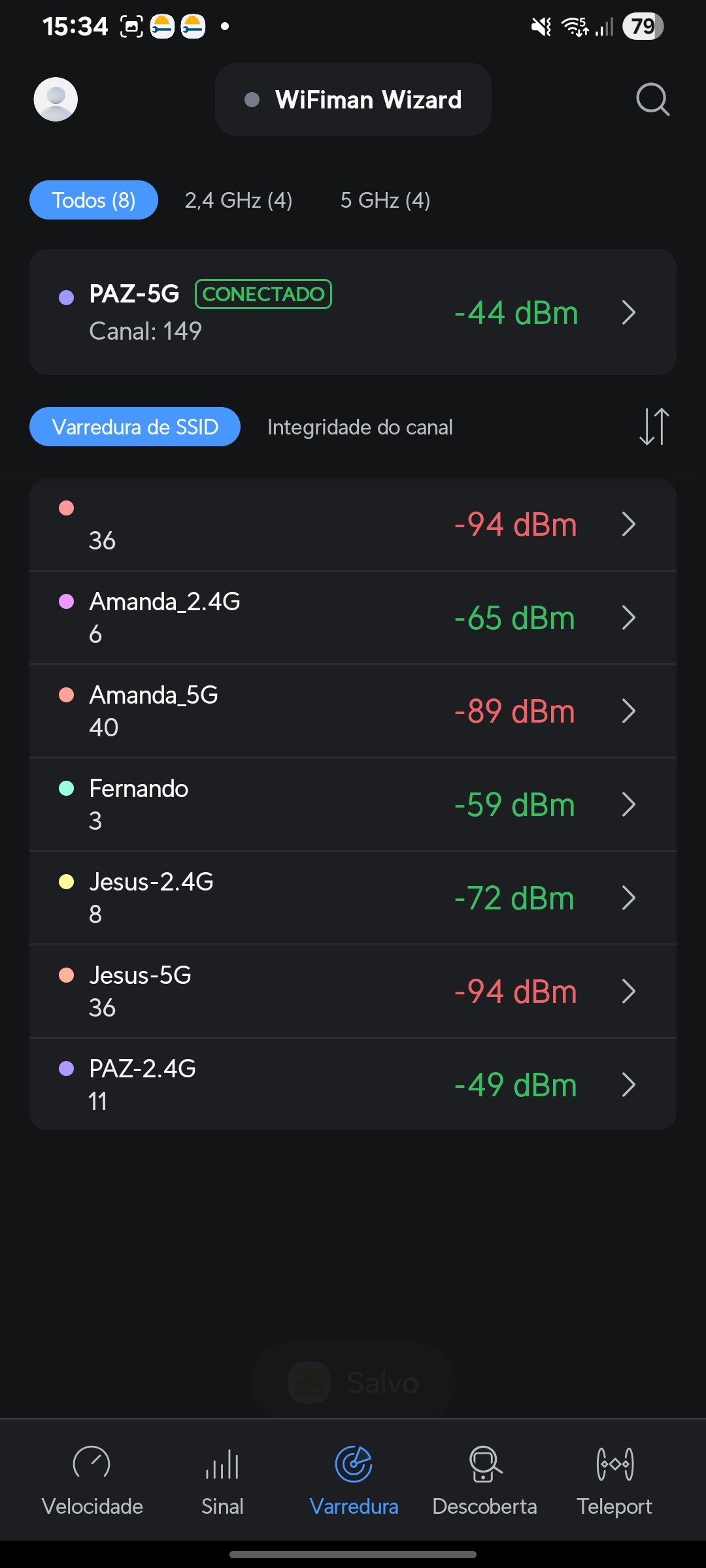706x1568 pixels.
Task: Tap the search magnifier icon
Action: tap(652, 99)
